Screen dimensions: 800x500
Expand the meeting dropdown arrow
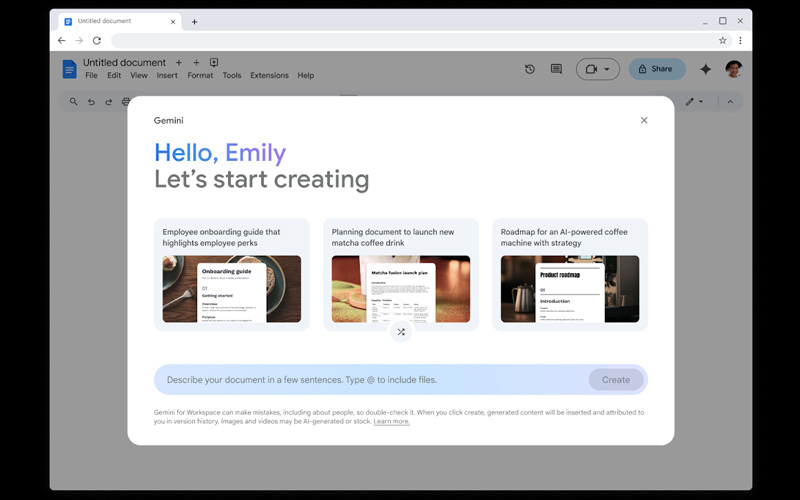(x=607, y=69)
